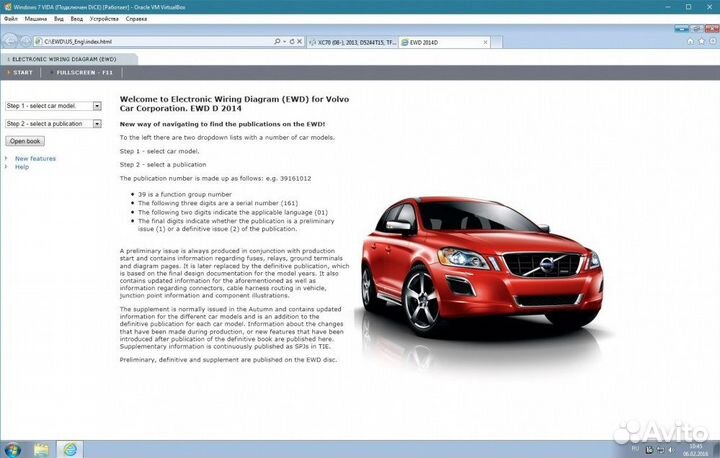
Task: Select the EWD 2014D browser tab
Action: 444,42
